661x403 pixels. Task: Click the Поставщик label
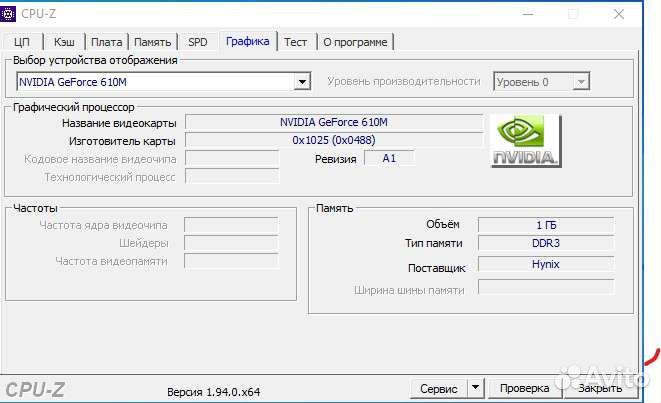pos(437,268)
